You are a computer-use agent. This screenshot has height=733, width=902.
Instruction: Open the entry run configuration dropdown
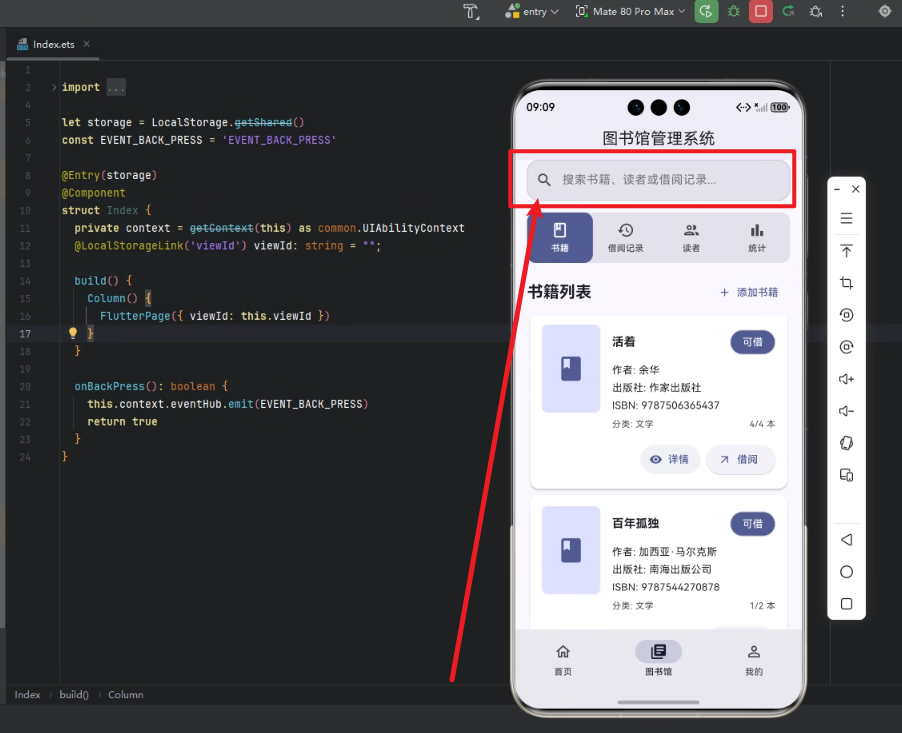(533, 11)
